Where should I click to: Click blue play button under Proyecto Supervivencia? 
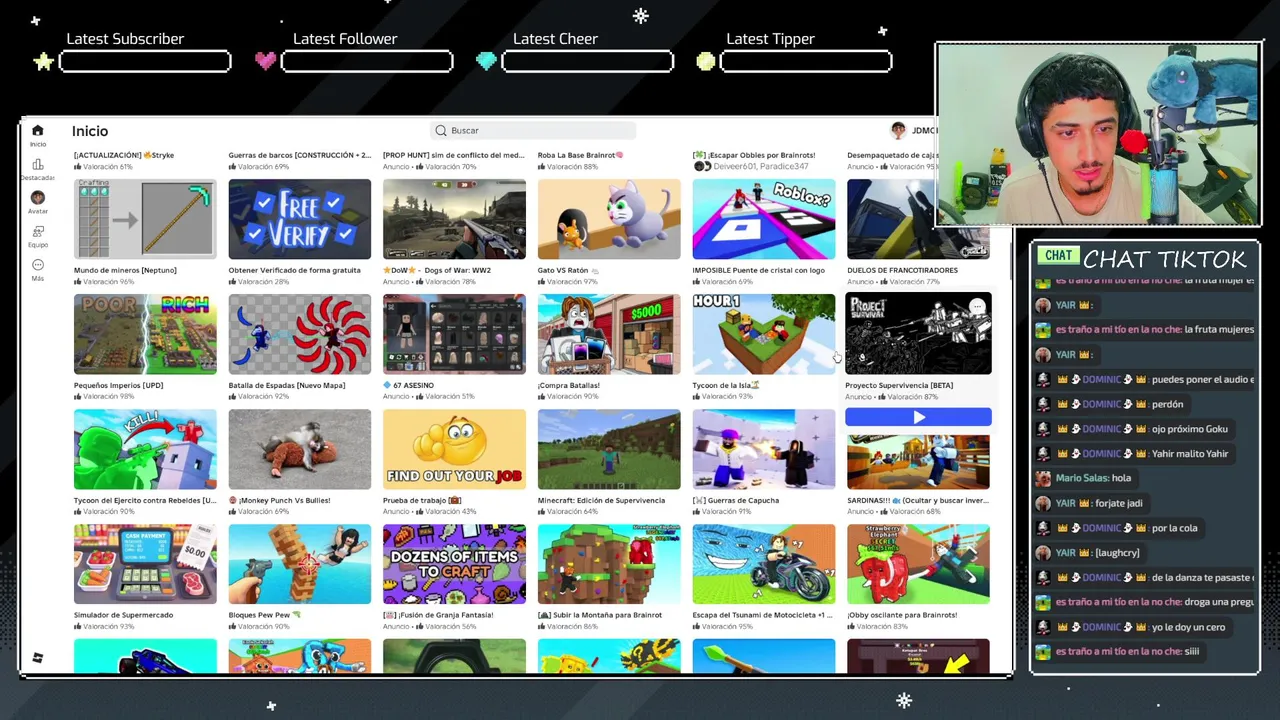pyautogui.click(x=918, y=417)
